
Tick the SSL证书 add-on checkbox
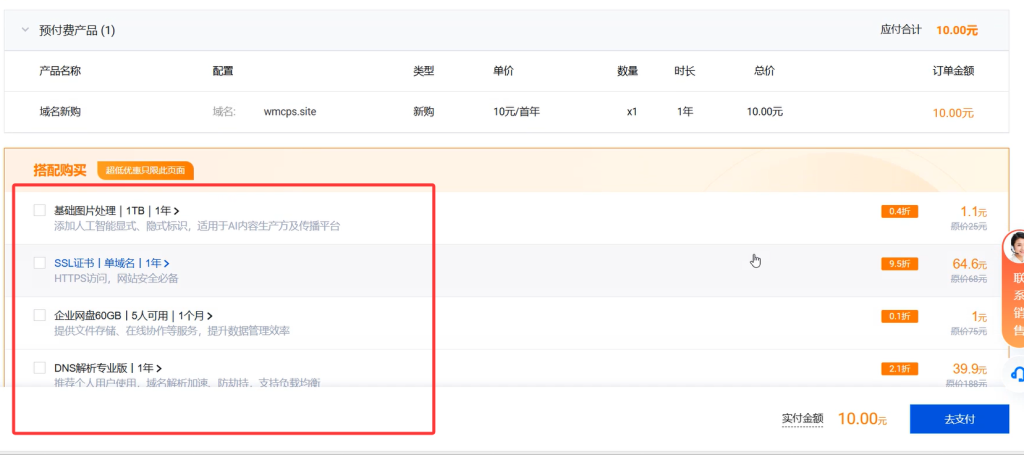40,263
